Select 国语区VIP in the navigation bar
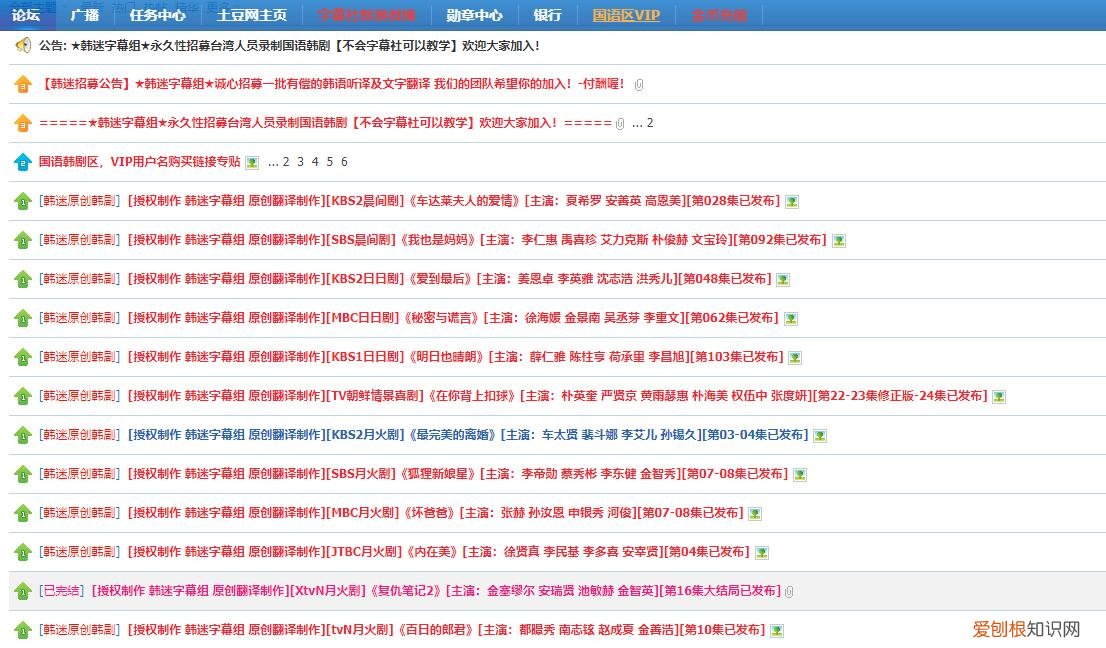The height and width of the screenshot is (648, 1106). [x=626, y=15]
